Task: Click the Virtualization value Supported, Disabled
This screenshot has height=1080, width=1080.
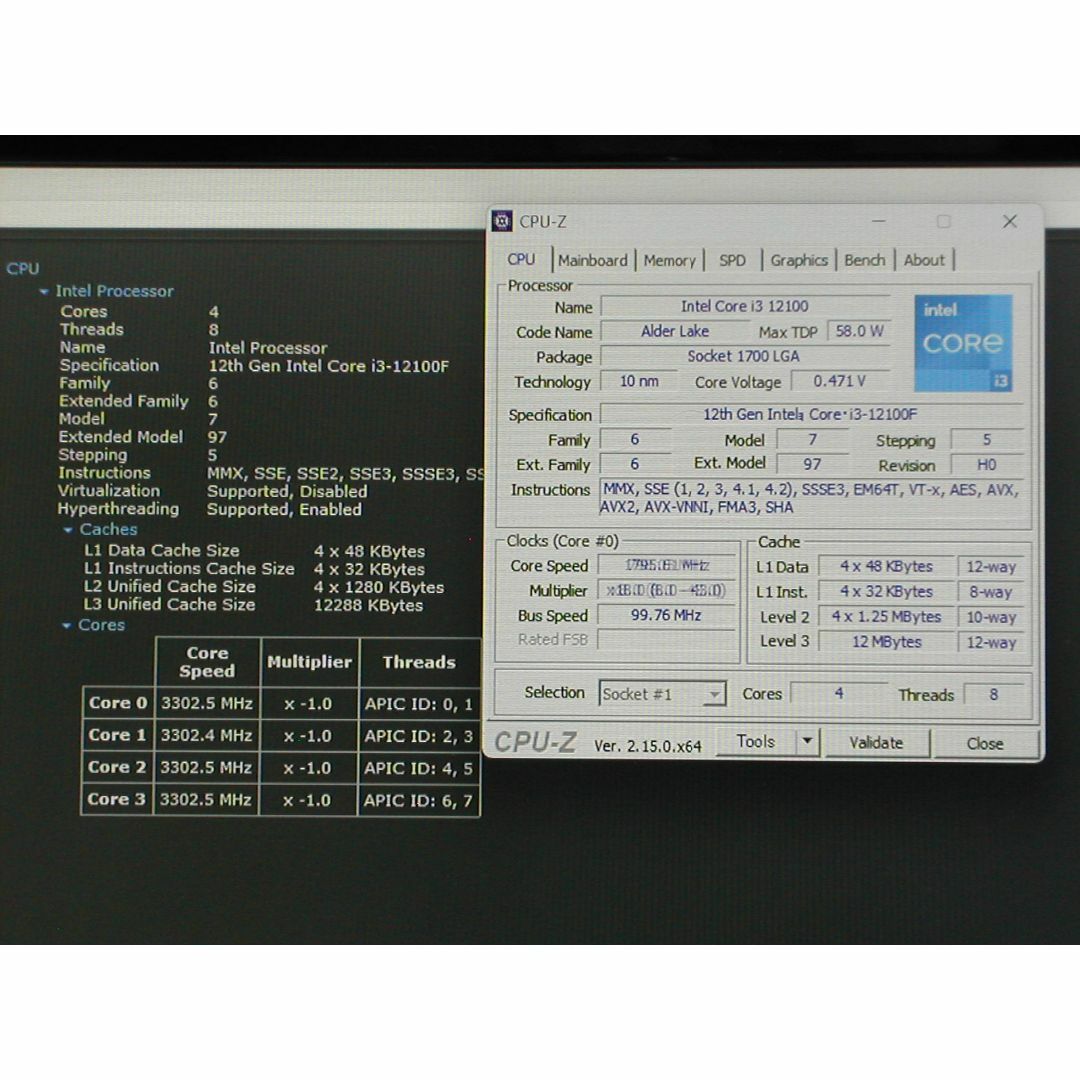Action: click(287, 491)
